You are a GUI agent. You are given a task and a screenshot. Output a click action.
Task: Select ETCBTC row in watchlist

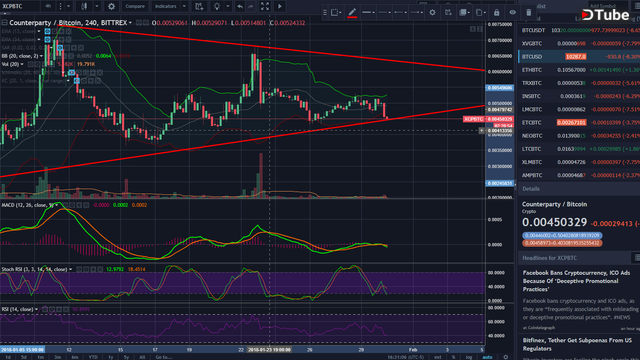[x=579, y=122]
